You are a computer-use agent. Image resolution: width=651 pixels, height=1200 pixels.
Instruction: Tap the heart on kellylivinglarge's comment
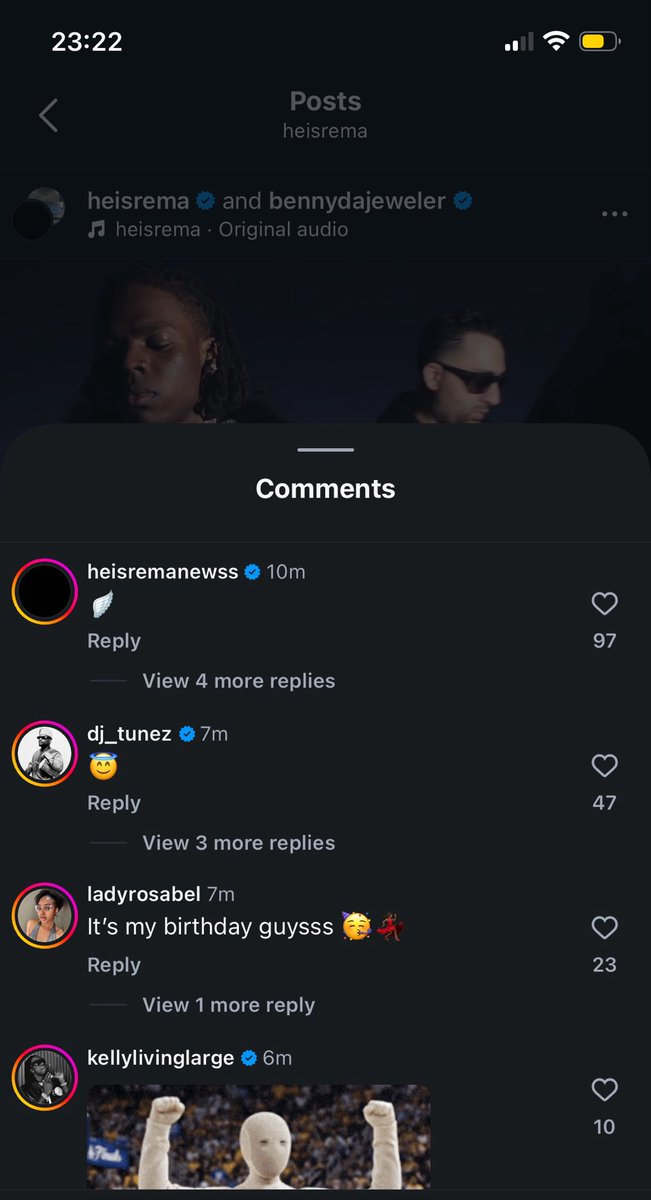click(604, 1089)
